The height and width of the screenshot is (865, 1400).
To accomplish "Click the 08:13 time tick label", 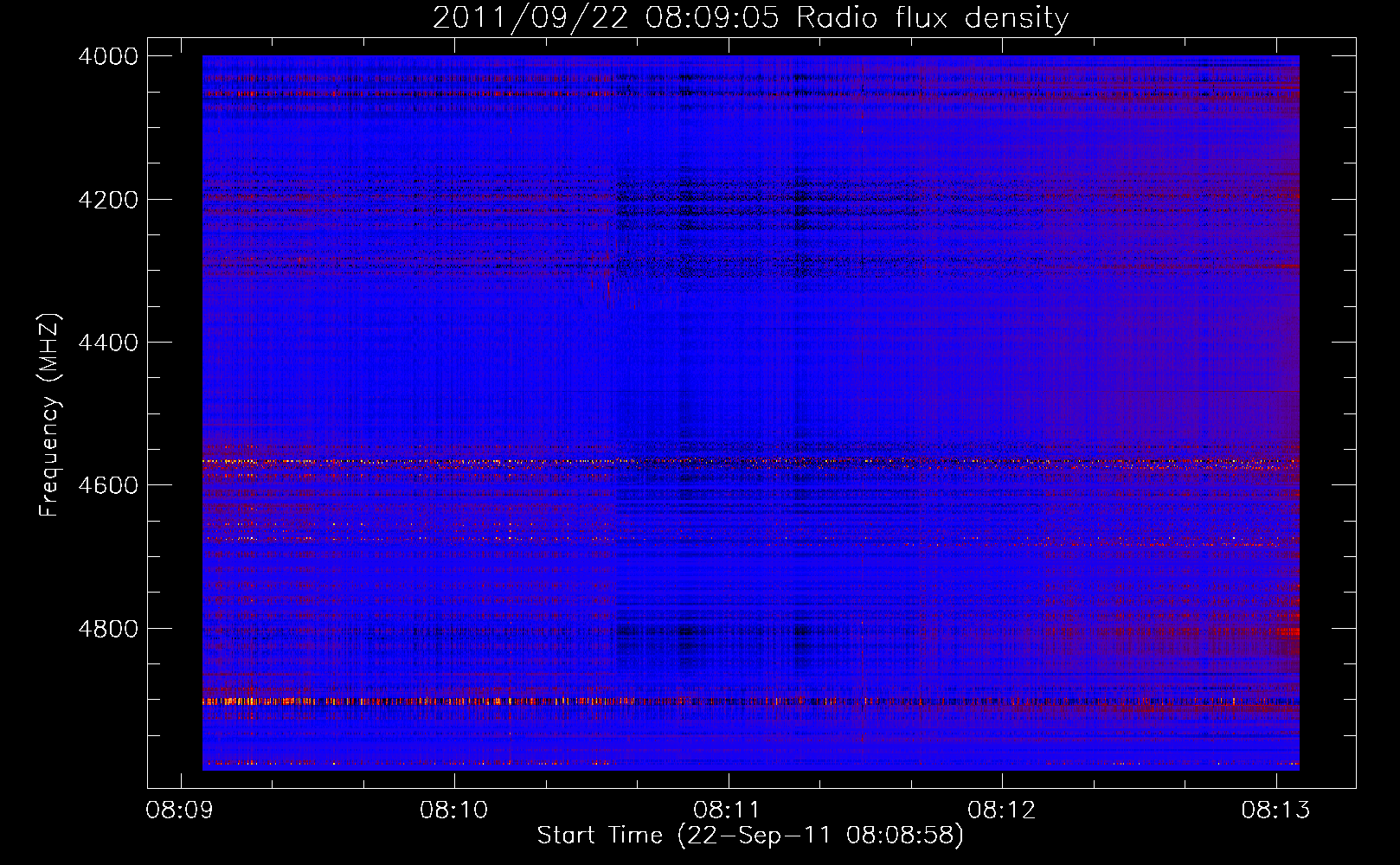I will pyautogui.click(x=1276, y=811).
